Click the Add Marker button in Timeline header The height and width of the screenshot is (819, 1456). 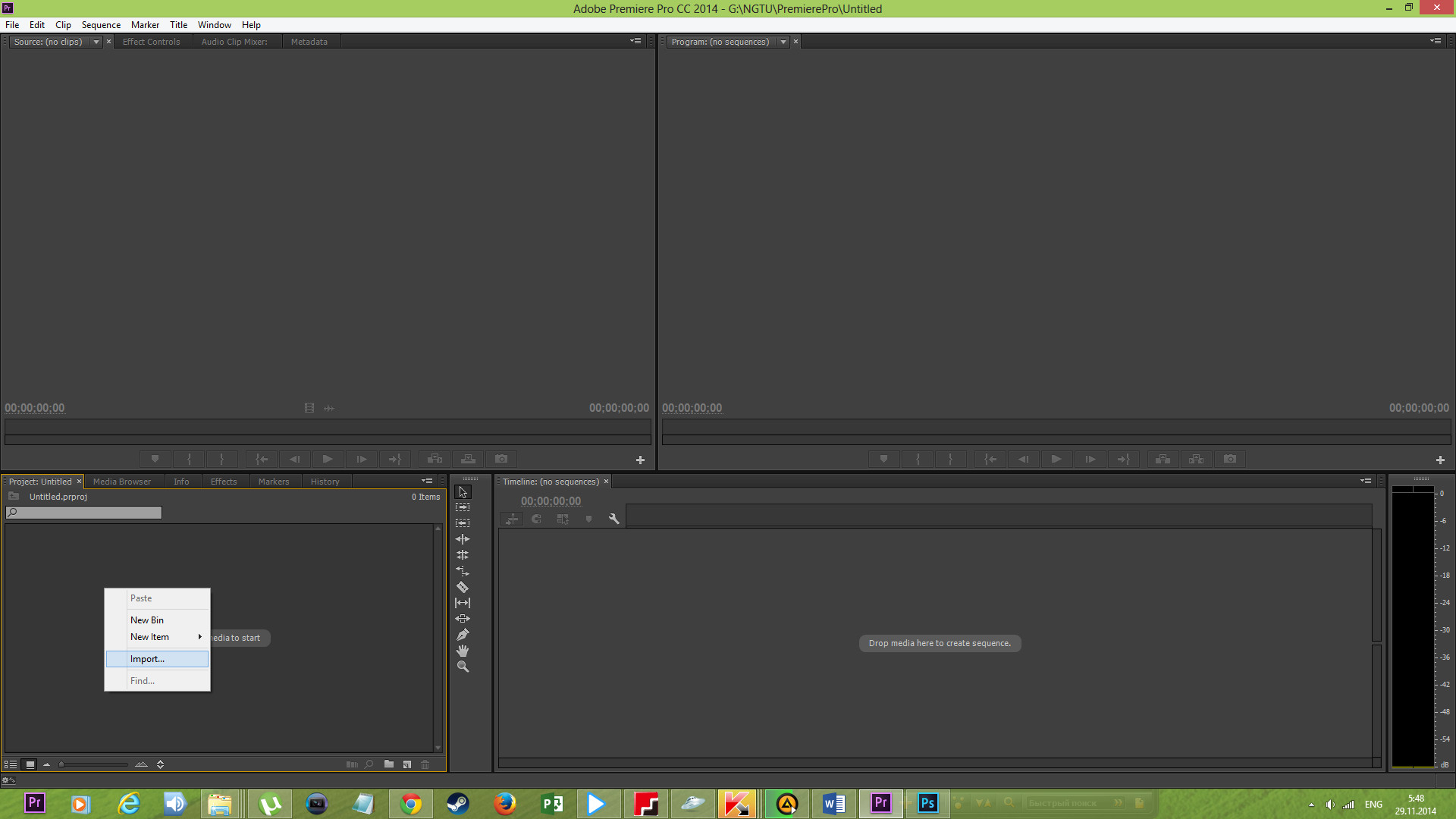[588, 519]
